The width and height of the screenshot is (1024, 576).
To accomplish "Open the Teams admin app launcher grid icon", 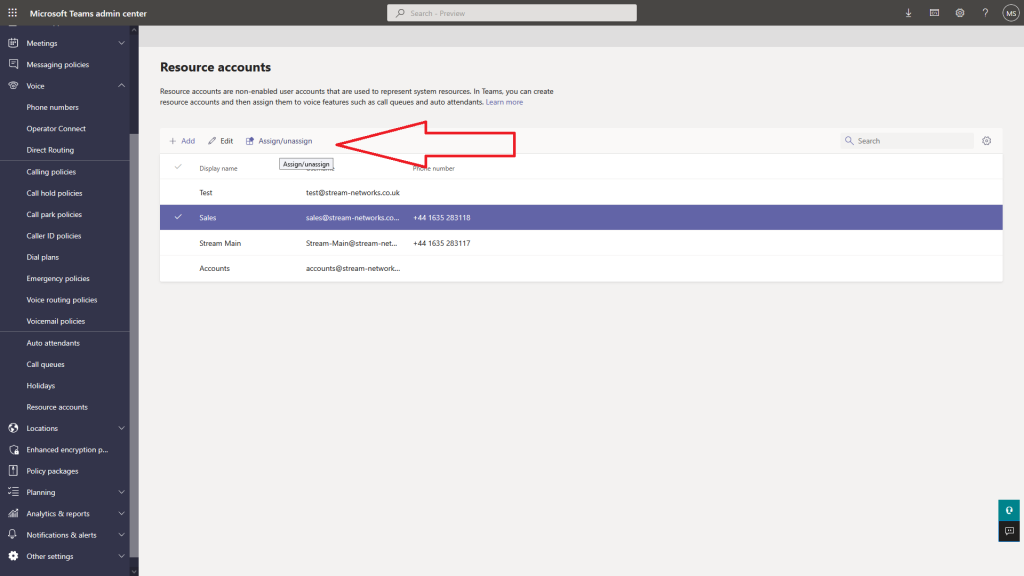I will [11, 13].
